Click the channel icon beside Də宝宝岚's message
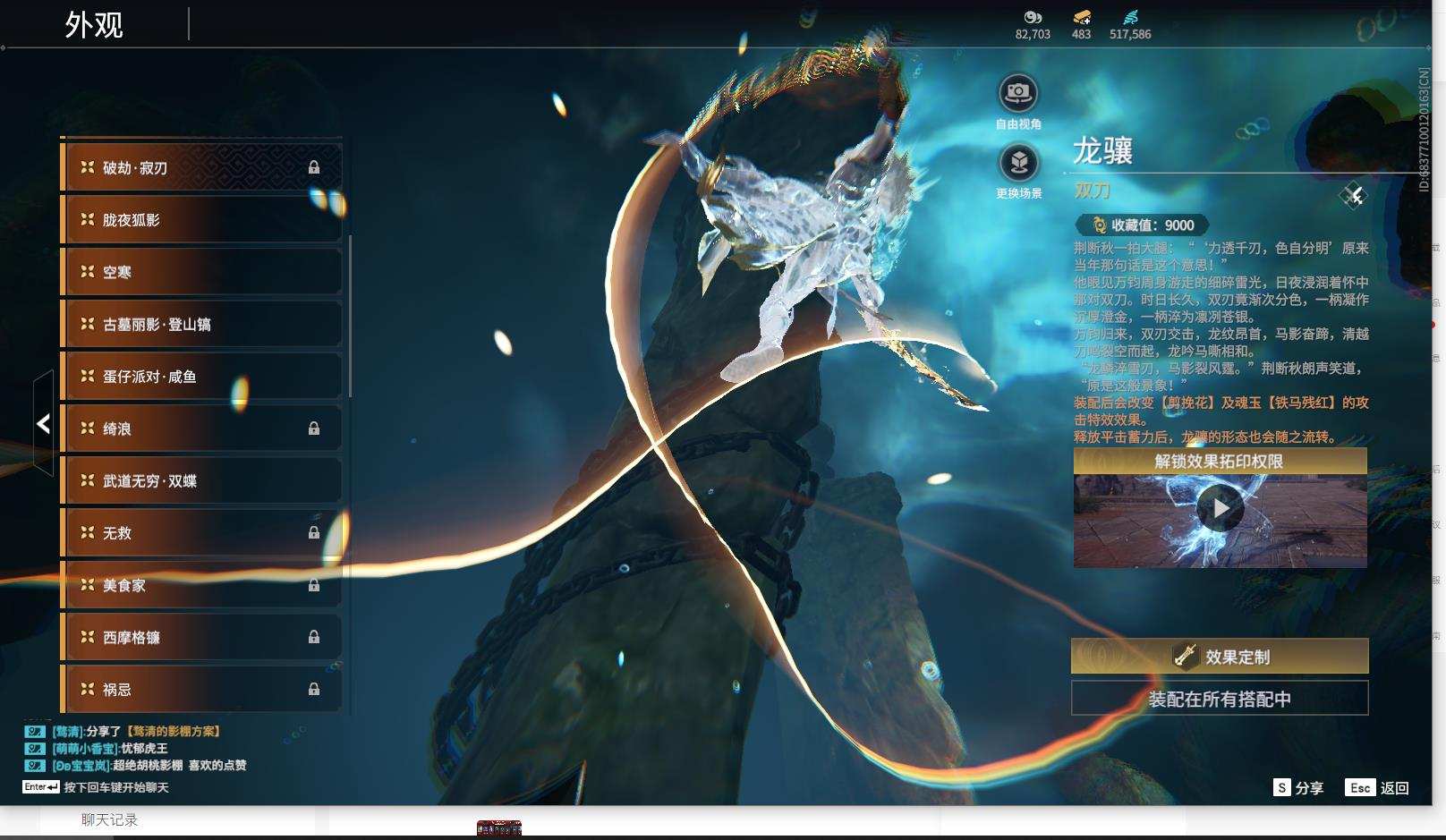 (35, 766)
